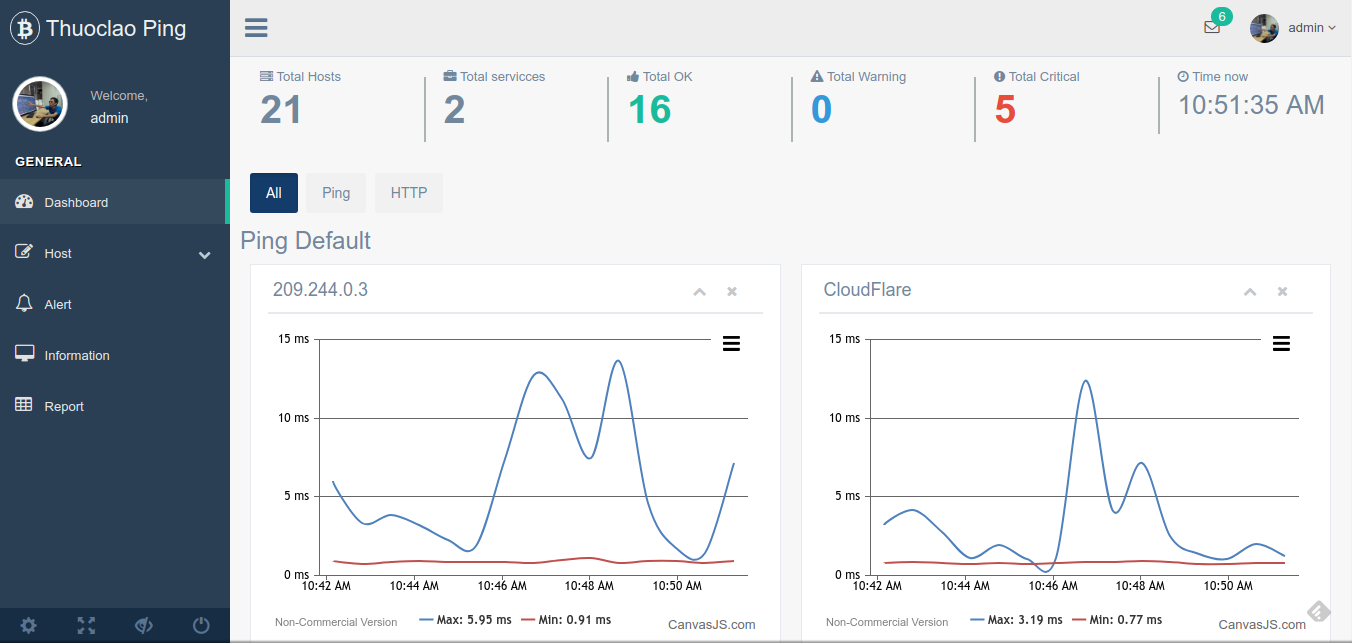Open CanvasJS.com link under 209.244.0.3 chart
Viewport: 1352px width, 643px height.
712,625
